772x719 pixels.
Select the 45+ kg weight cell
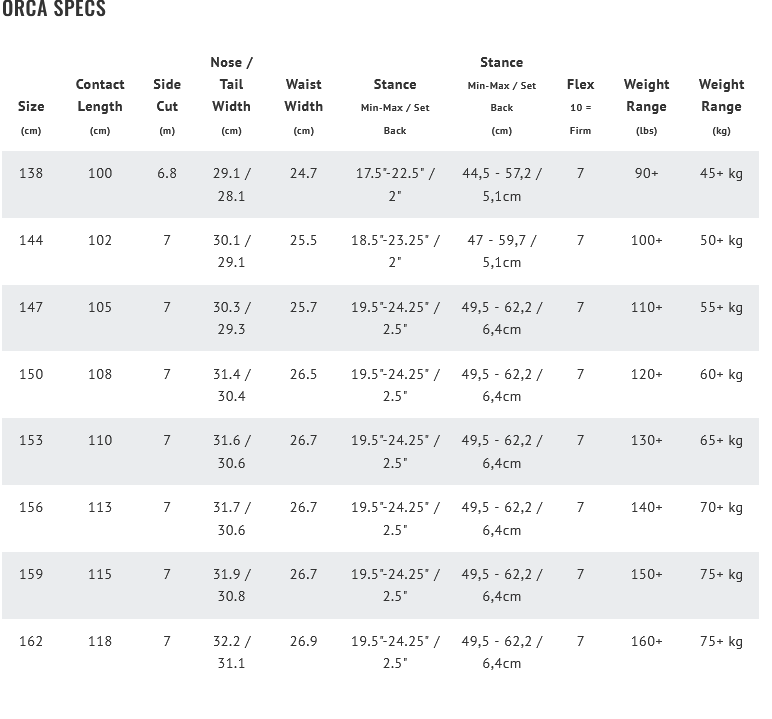pos(721,173)
